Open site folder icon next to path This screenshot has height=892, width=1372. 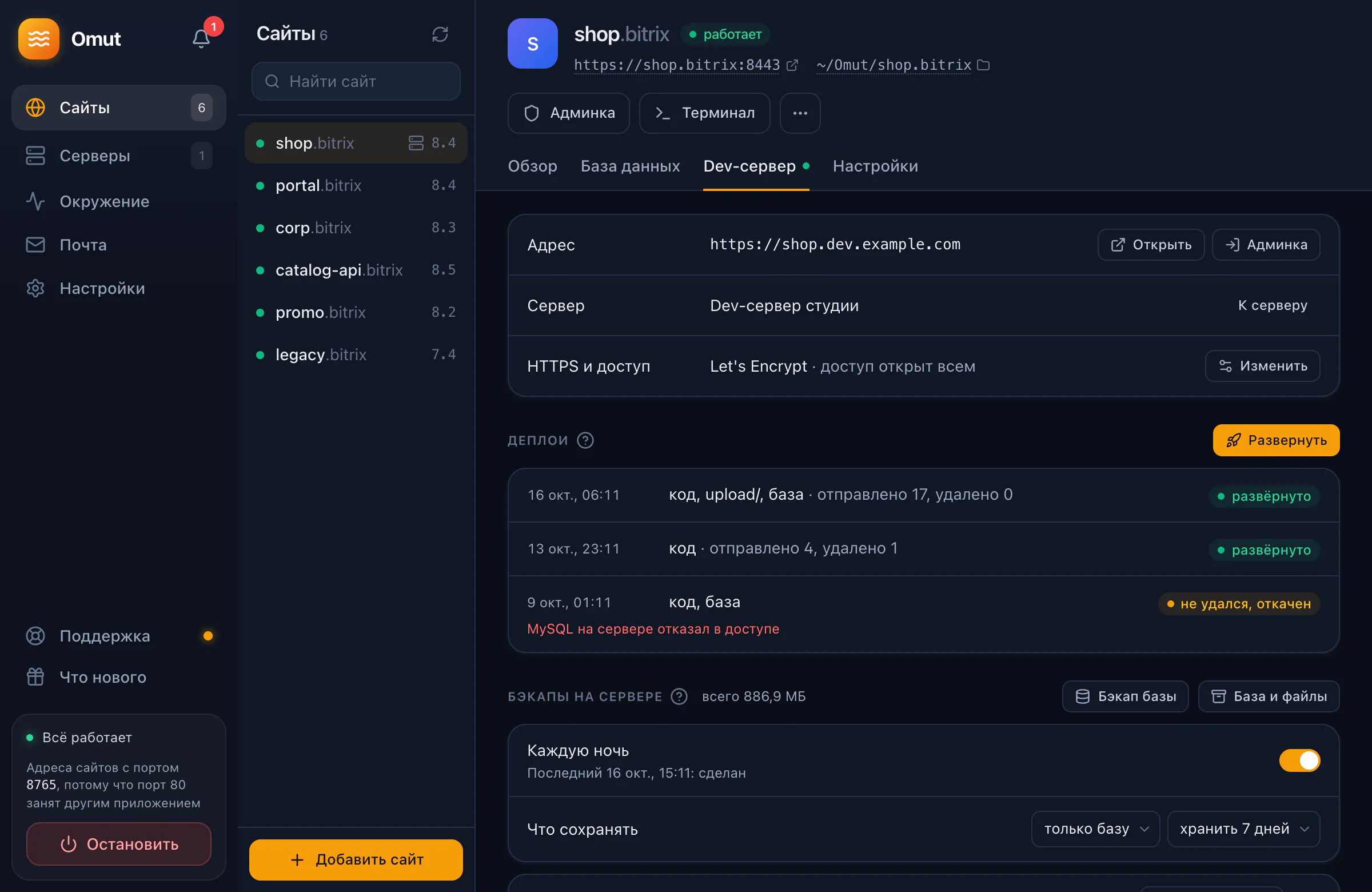point(983,65)
